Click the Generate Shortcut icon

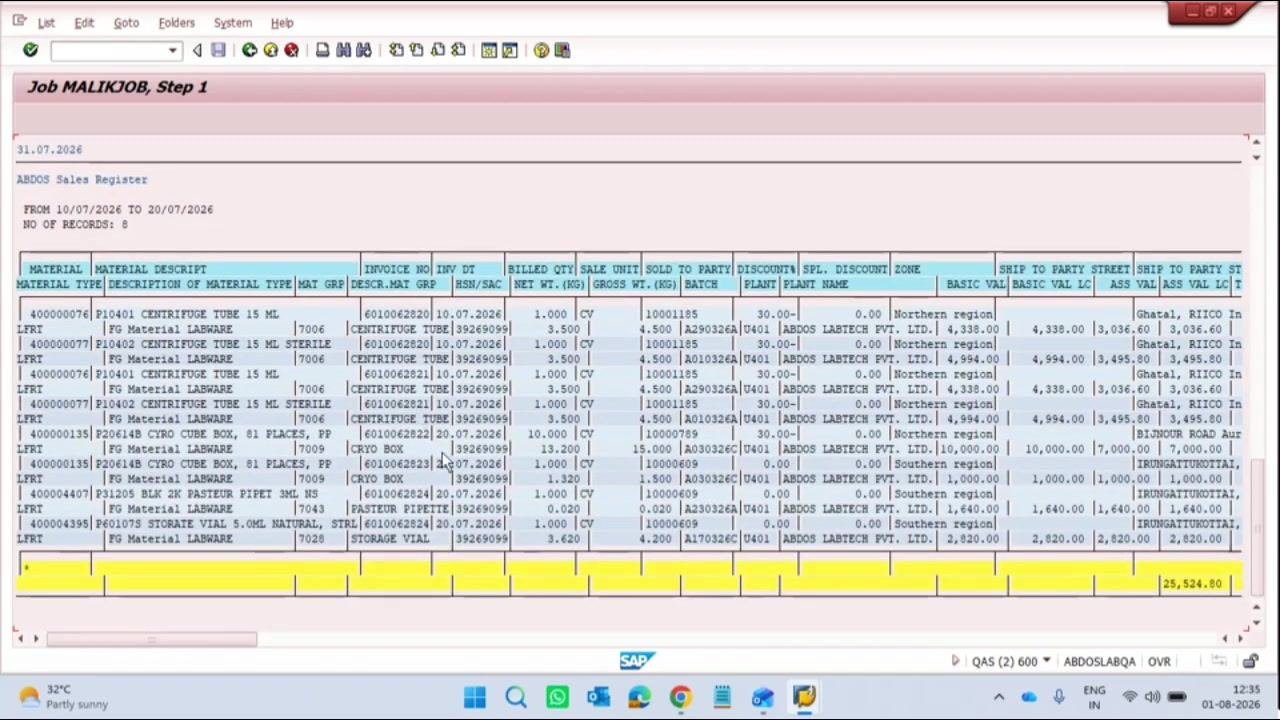click(510, 50)
